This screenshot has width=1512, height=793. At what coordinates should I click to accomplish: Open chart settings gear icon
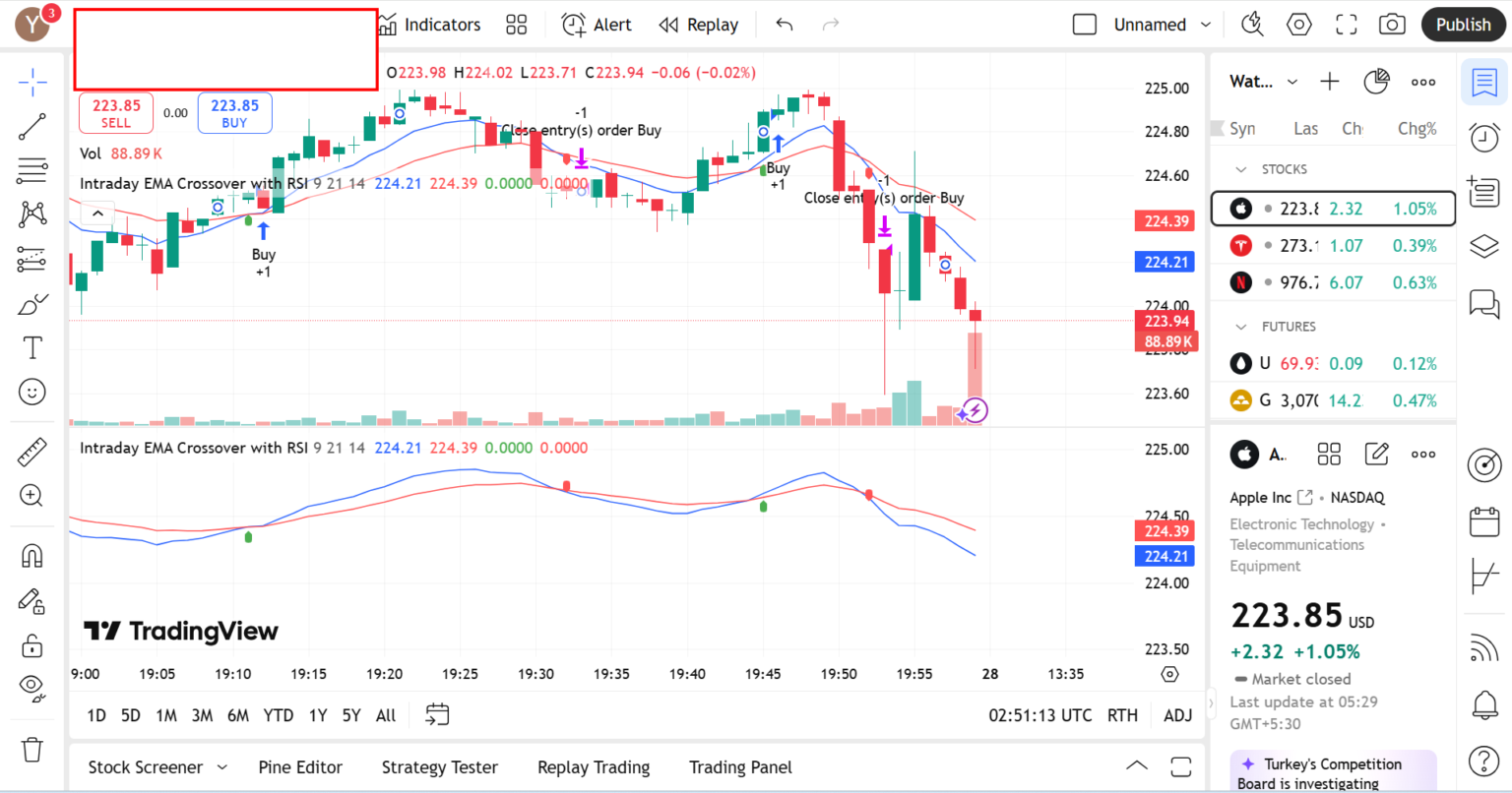coord(1298,24)
